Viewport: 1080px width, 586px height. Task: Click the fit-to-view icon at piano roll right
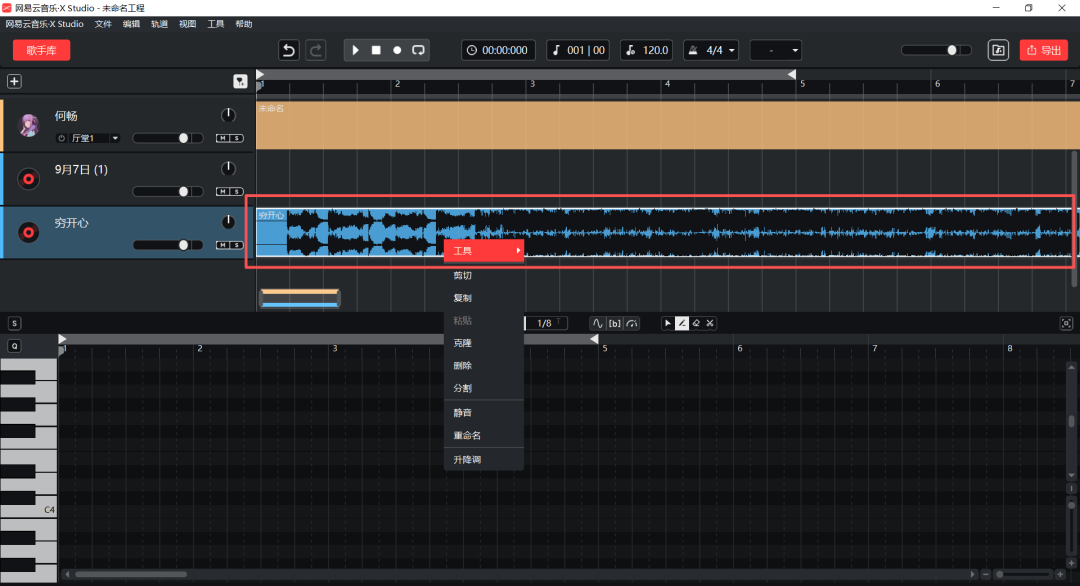[1067, 323]
